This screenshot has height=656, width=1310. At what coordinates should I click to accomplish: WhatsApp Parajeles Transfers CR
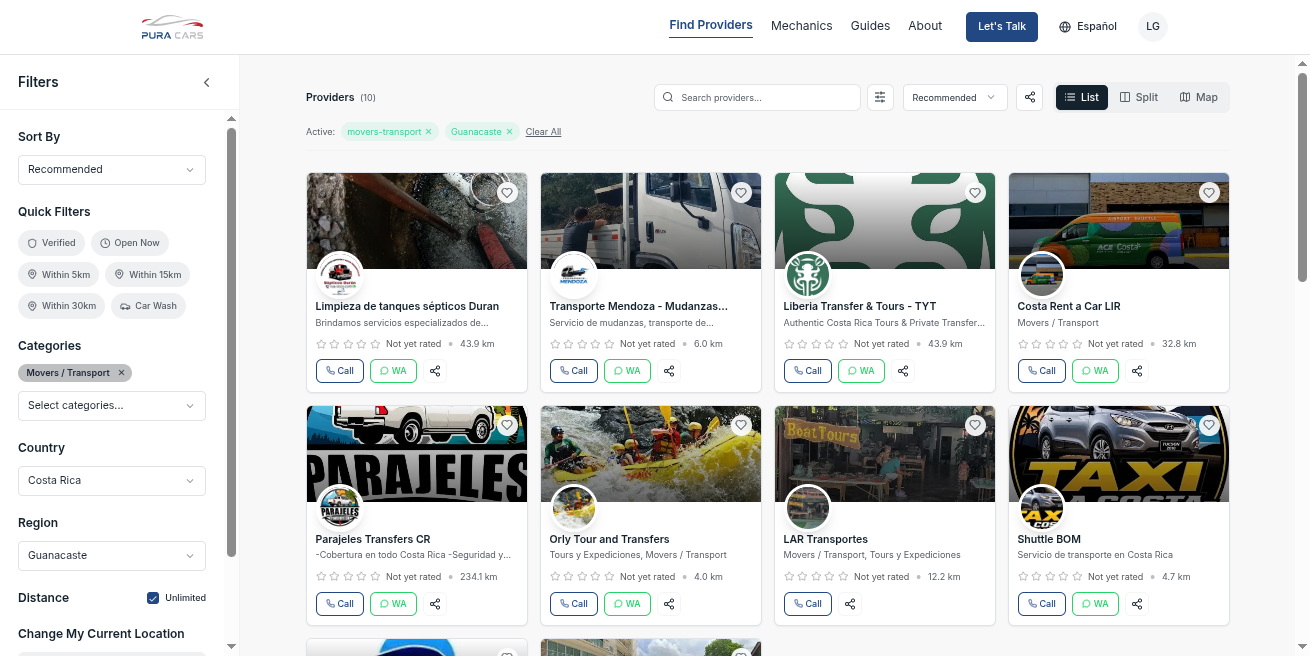point(393,604)
